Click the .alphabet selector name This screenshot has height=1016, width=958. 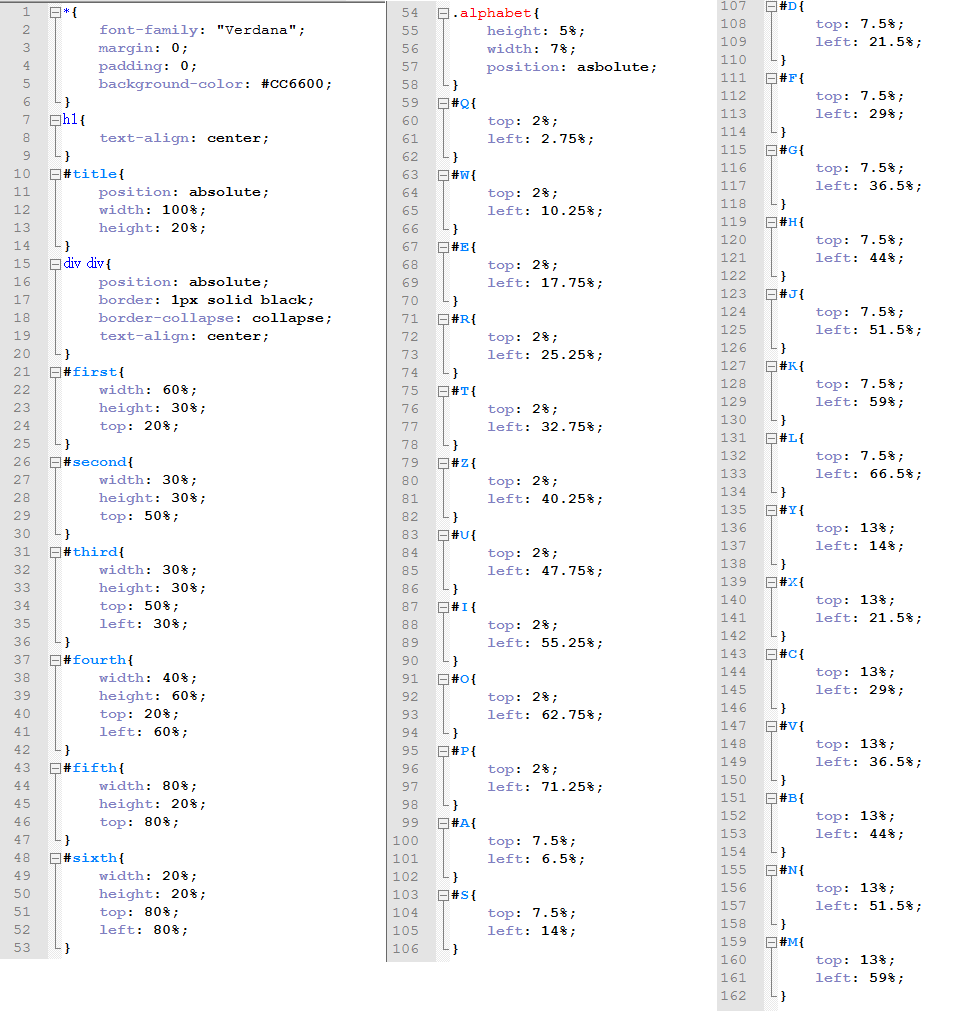click(x=496, y=13)
